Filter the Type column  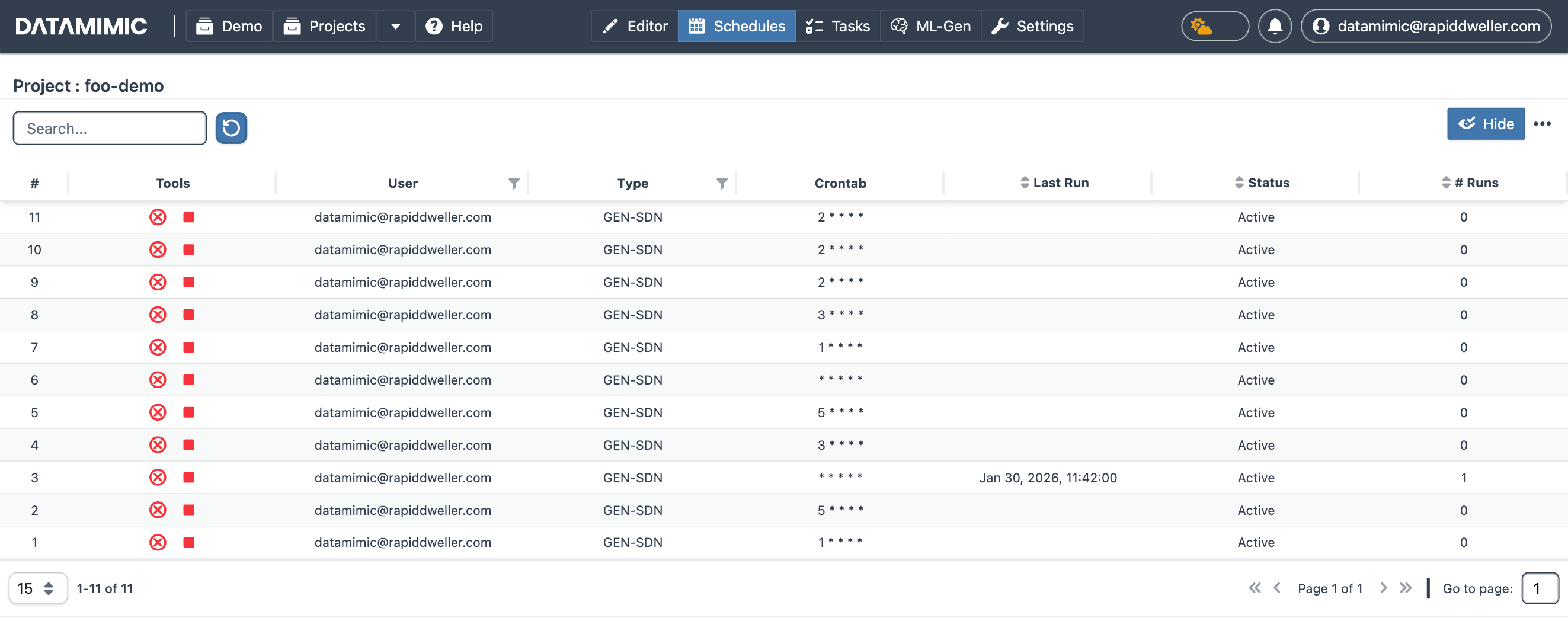pyautogui.click(x=722, y=183)
